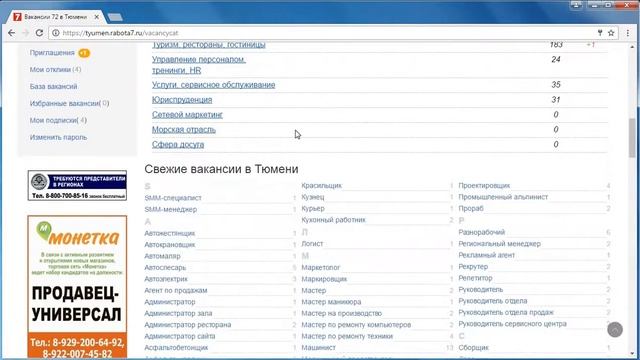Open Проектировщик vacancies
The width and height of the screenshot is (640, 360).
point(484,186)
